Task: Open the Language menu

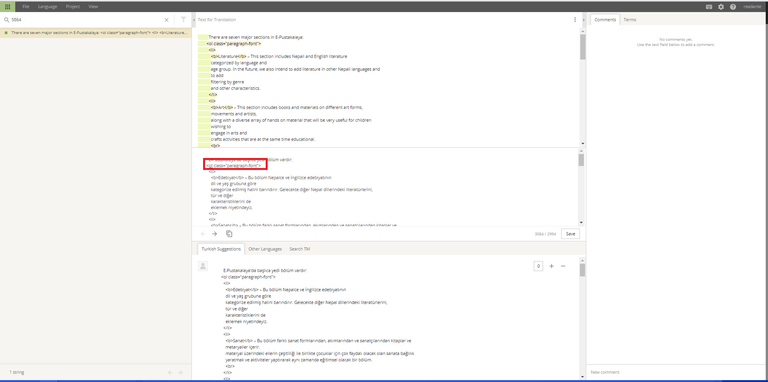Action: coord(48,7)
